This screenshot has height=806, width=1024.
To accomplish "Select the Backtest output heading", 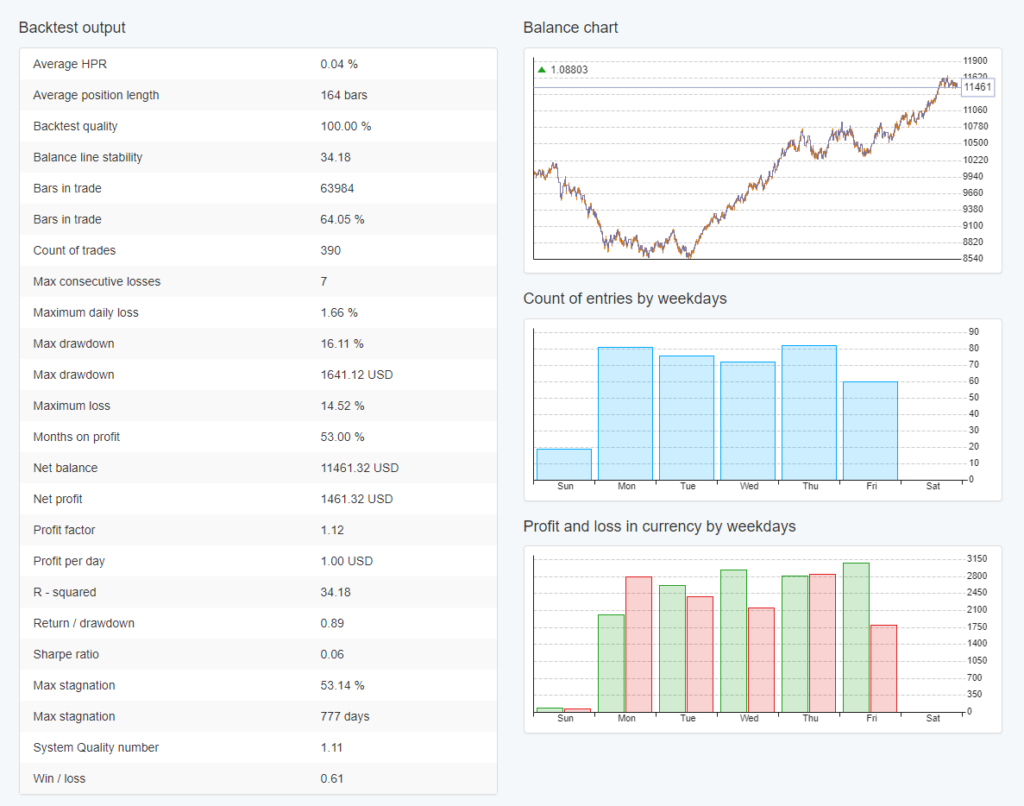I will (71, 27).
